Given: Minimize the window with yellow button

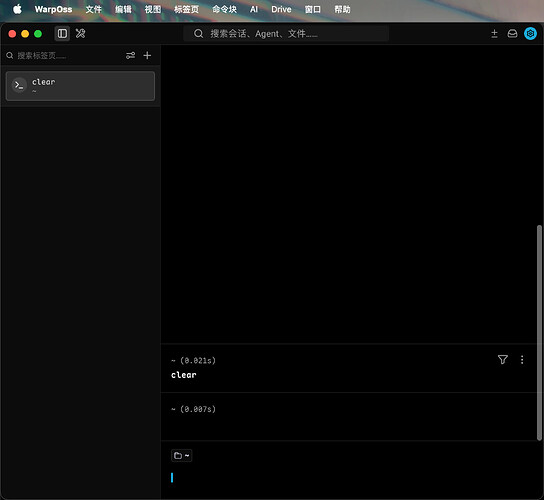Looking at the screenshot, I should (x=25, y=34).
